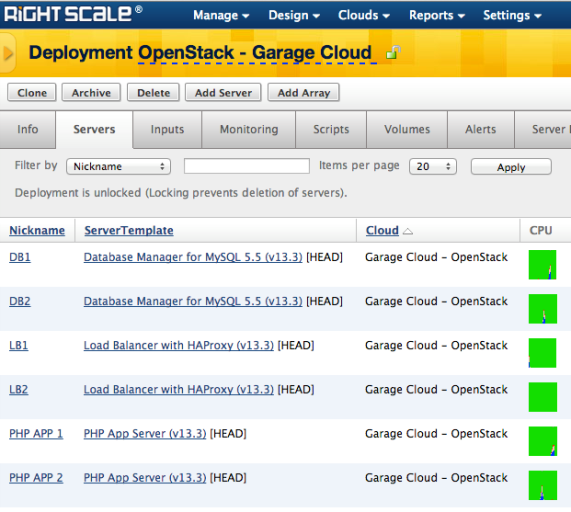The image size is (571, 512).
Task: Open the Manage menu
Action: click(x=221, y=15)
